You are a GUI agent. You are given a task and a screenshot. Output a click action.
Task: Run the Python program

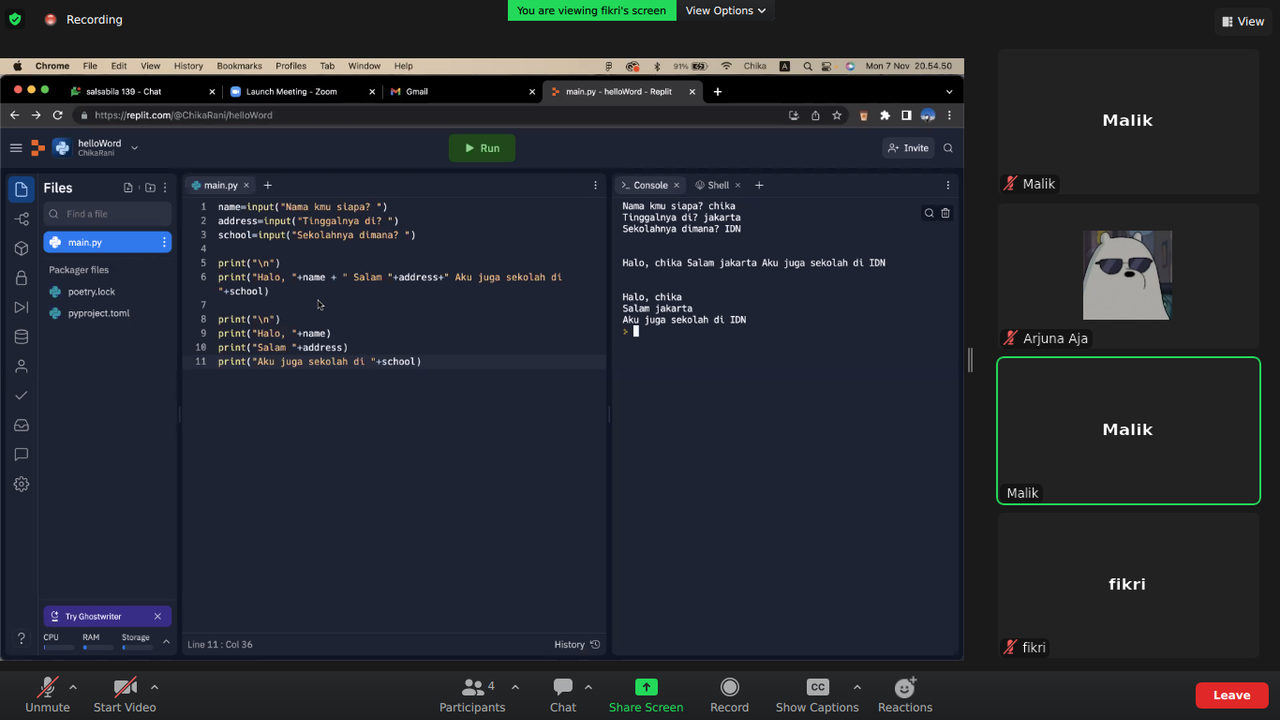click(x=482, y=147)
